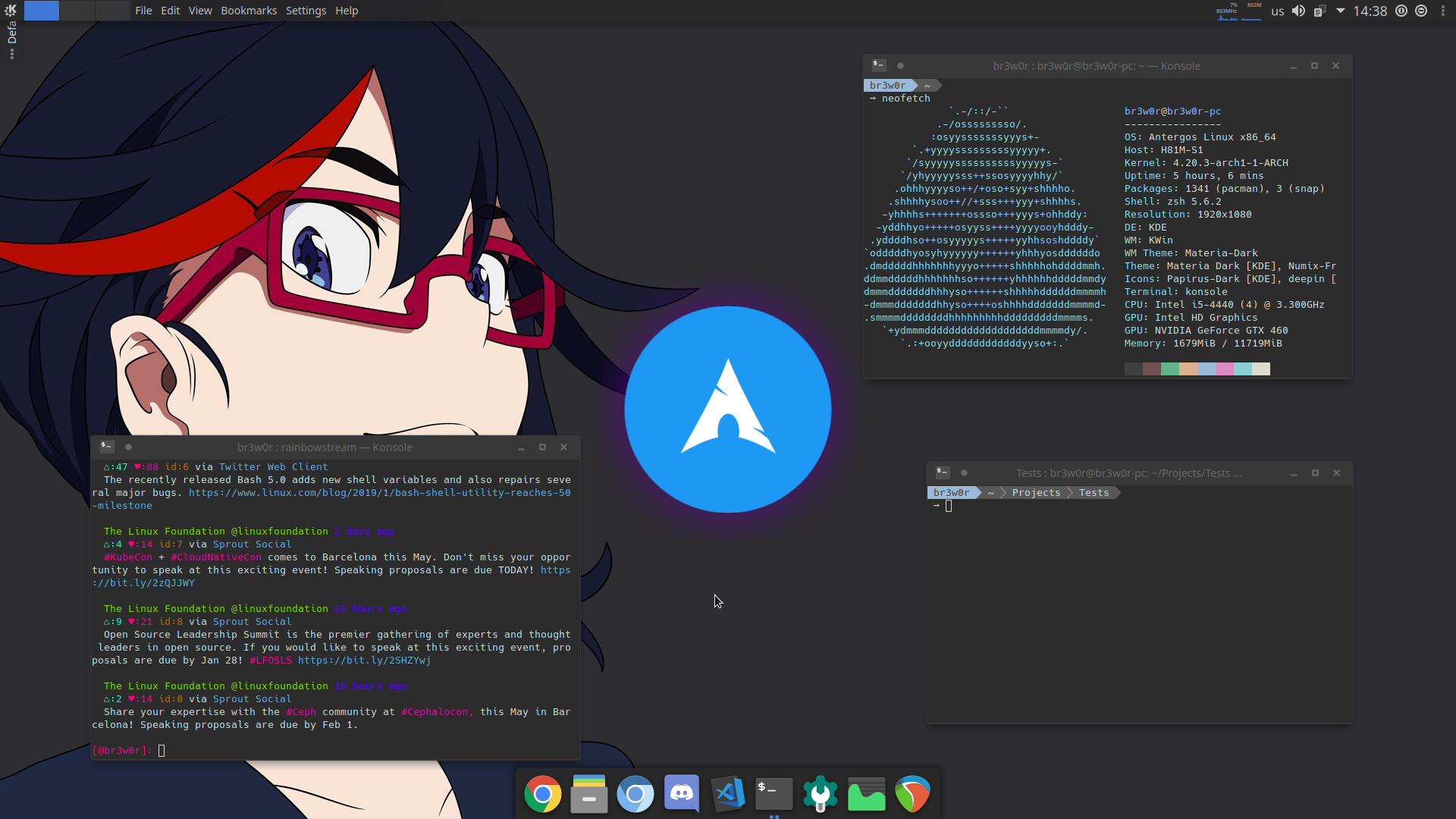Click the Konsole terminal dock icon
Image resolution: width=1456 pixels, height=819 pixels.
774,793
